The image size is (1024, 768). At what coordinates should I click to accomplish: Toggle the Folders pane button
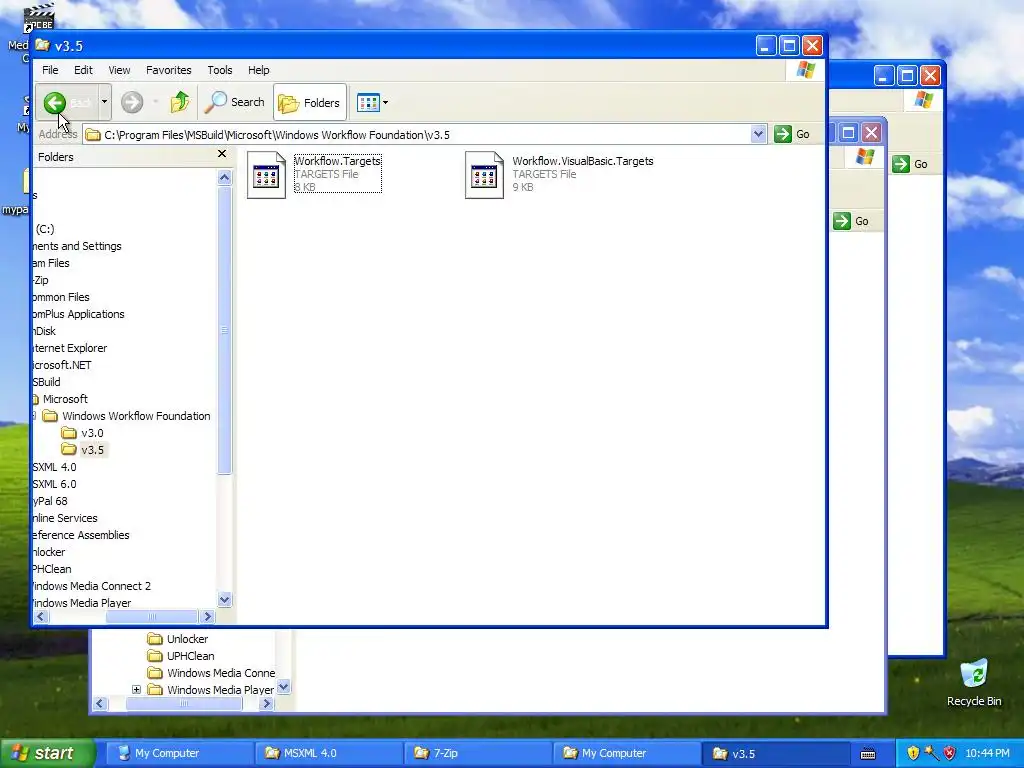[x=310, y=103]
